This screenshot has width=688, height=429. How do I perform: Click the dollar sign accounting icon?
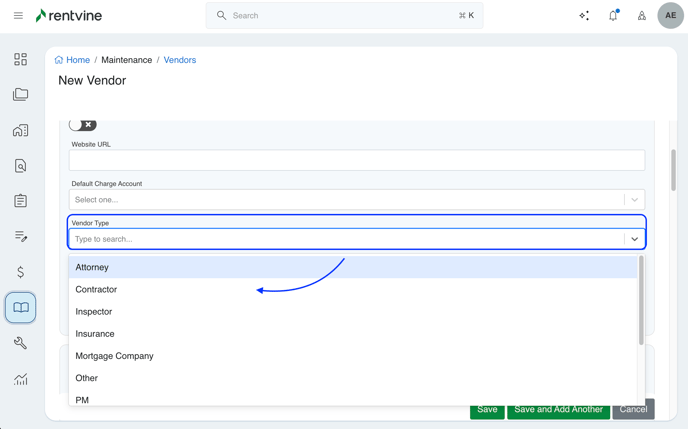20,272
